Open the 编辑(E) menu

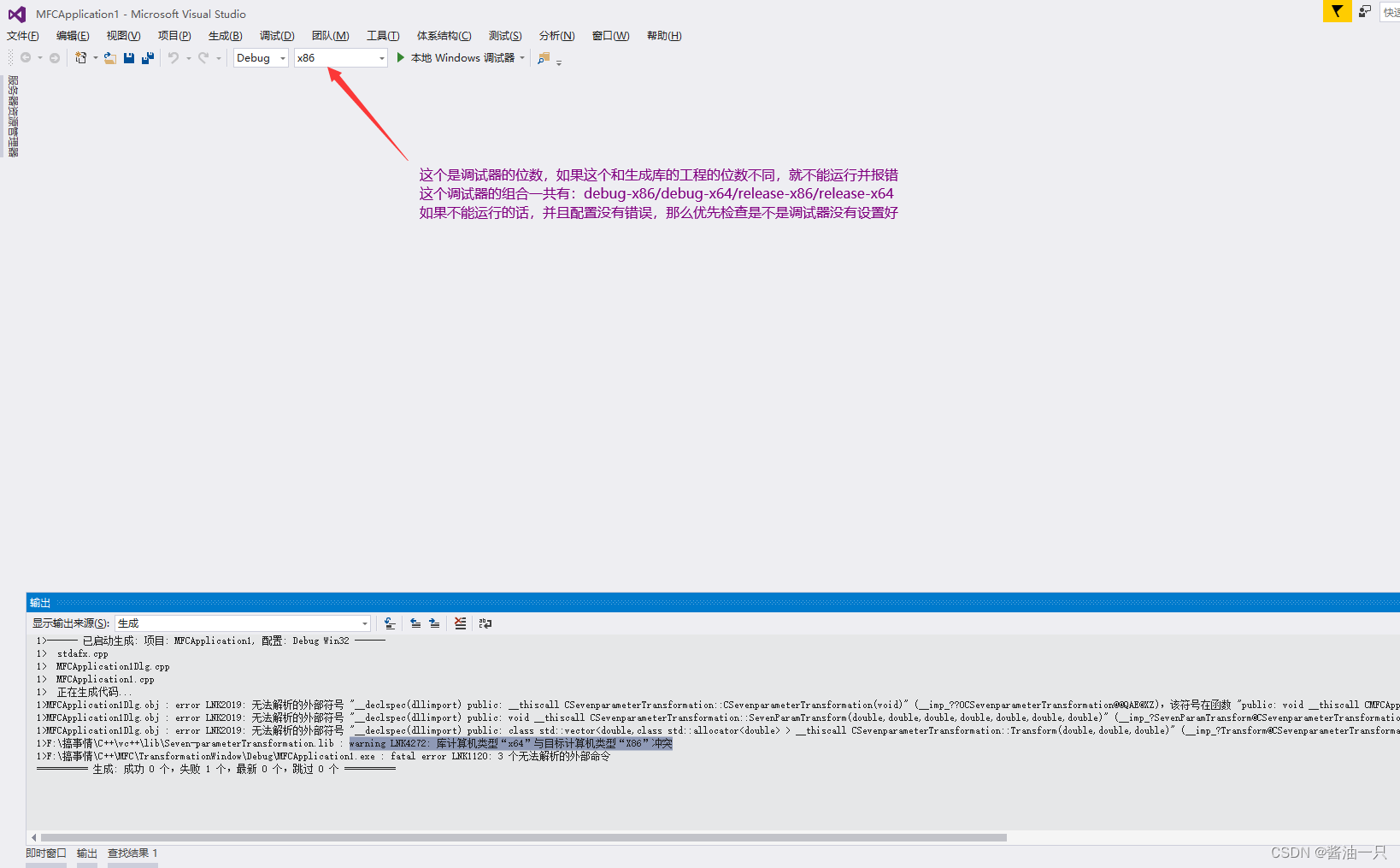pyautogui.click(x=73, y=36)
